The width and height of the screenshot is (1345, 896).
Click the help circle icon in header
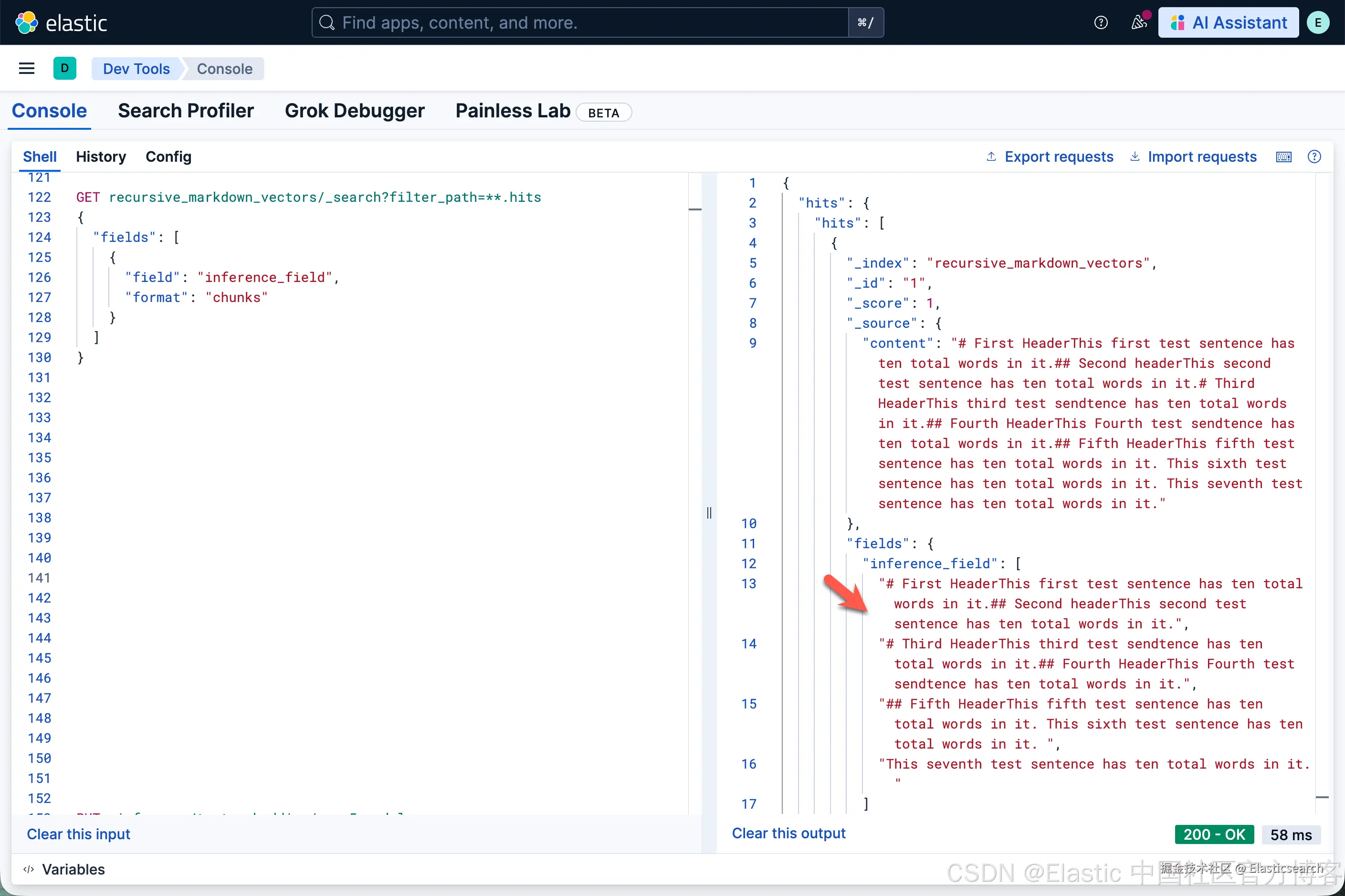[x=1100, y=23]
